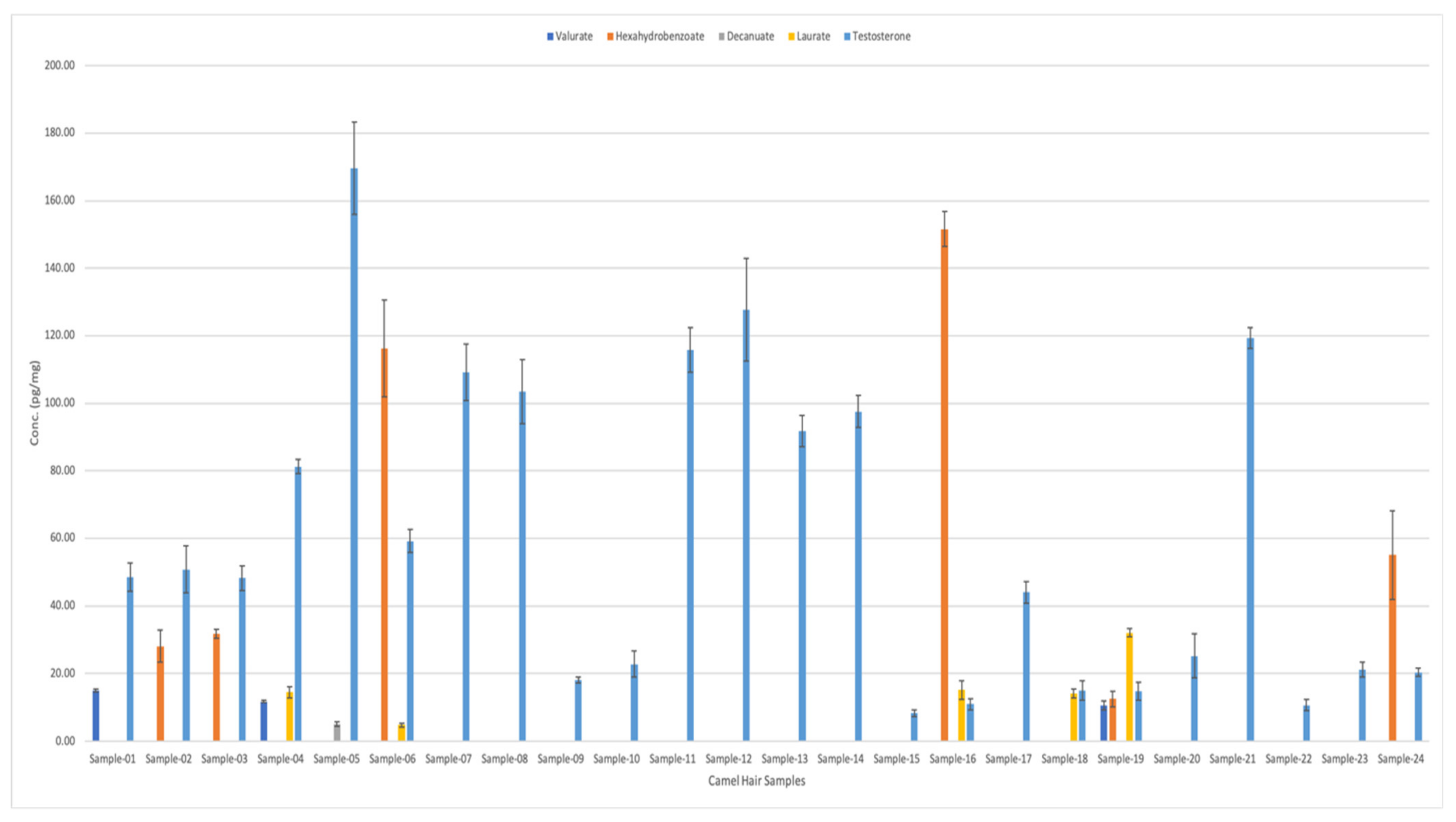Click the orange bar for Sample-06
Image resolution: width=1456 pixels, height=822 pixels.
384,542
